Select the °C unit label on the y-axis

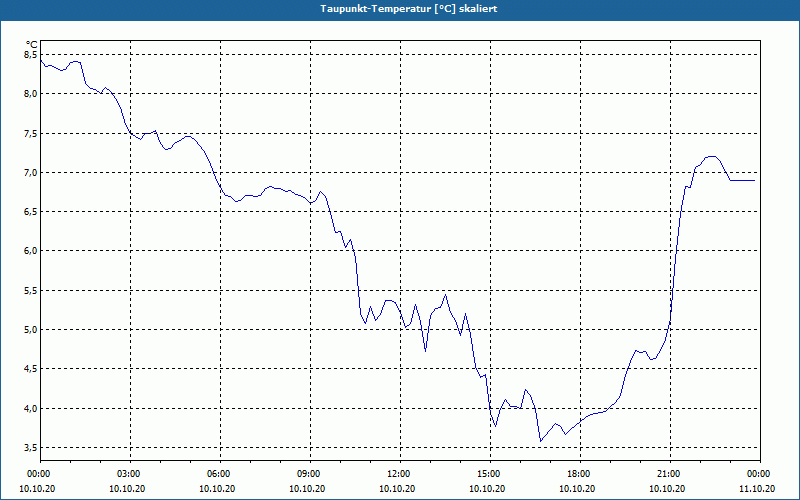(32, 45)
